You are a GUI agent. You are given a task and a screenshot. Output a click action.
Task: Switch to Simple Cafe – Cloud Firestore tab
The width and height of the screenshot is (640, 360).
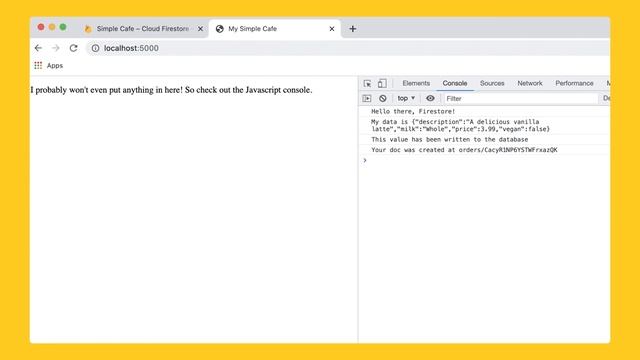pyautogui.click(x=144, y=29)
